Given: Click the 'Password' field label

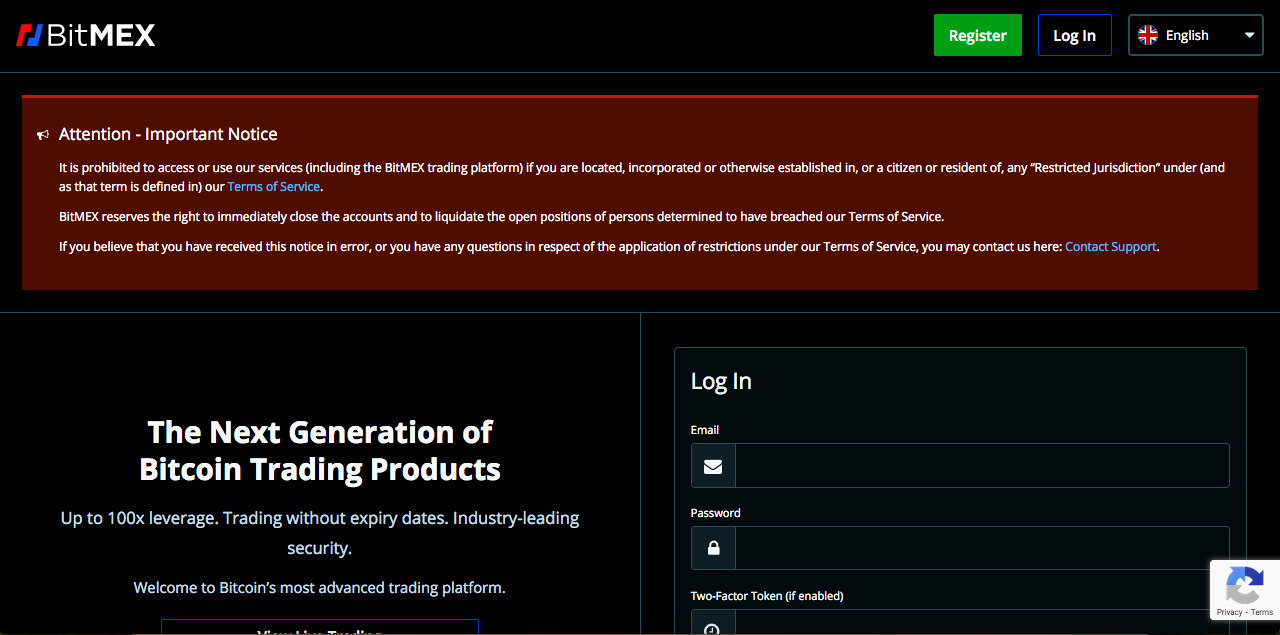Looking at the screenshot, I should point(716,513).
